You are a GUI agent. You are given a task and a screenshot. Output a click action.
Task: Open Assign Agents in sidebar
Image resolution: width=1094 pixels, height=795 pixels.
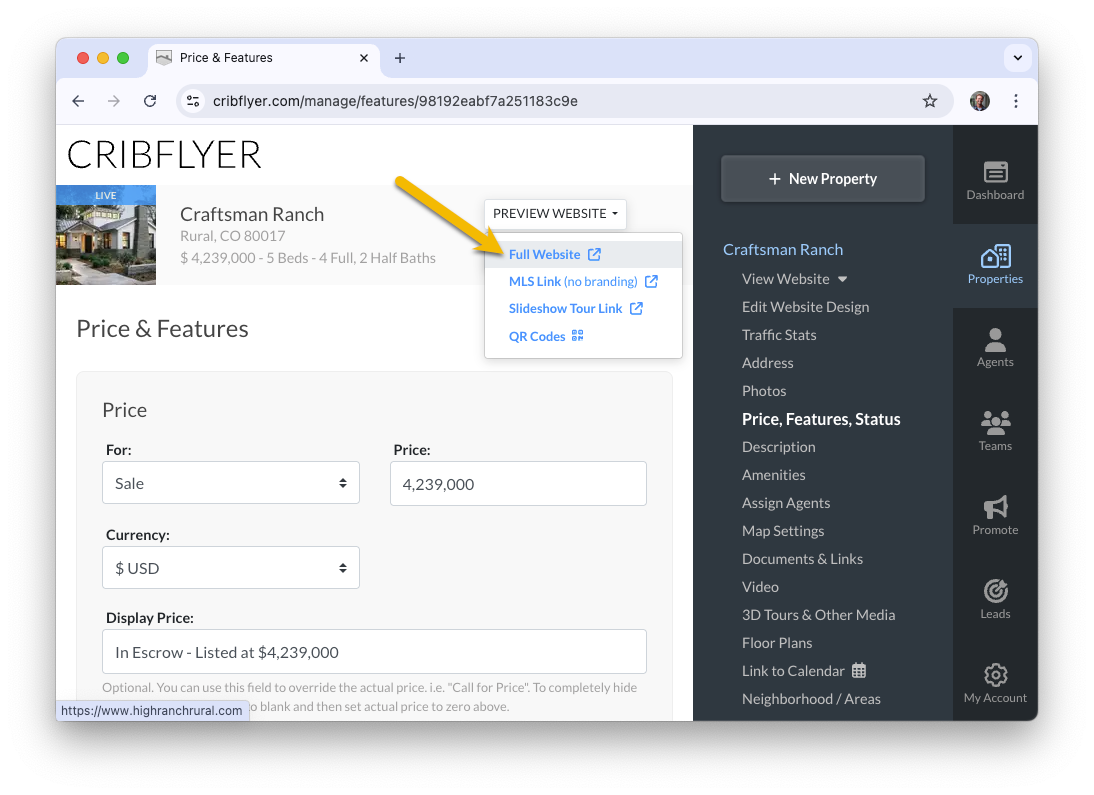pos(786,503)
